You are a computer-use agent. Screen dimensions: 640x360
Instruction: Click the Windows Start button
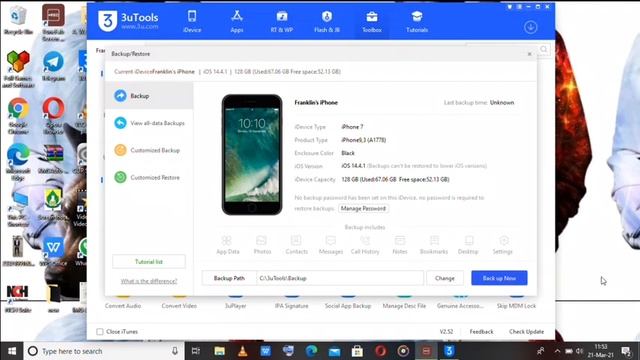tap(12, 351)
